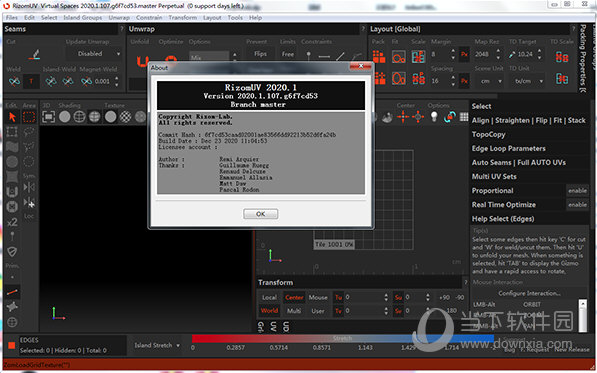
Task: Select the checker Texture sphere icon
Action: tap(126, 117)
